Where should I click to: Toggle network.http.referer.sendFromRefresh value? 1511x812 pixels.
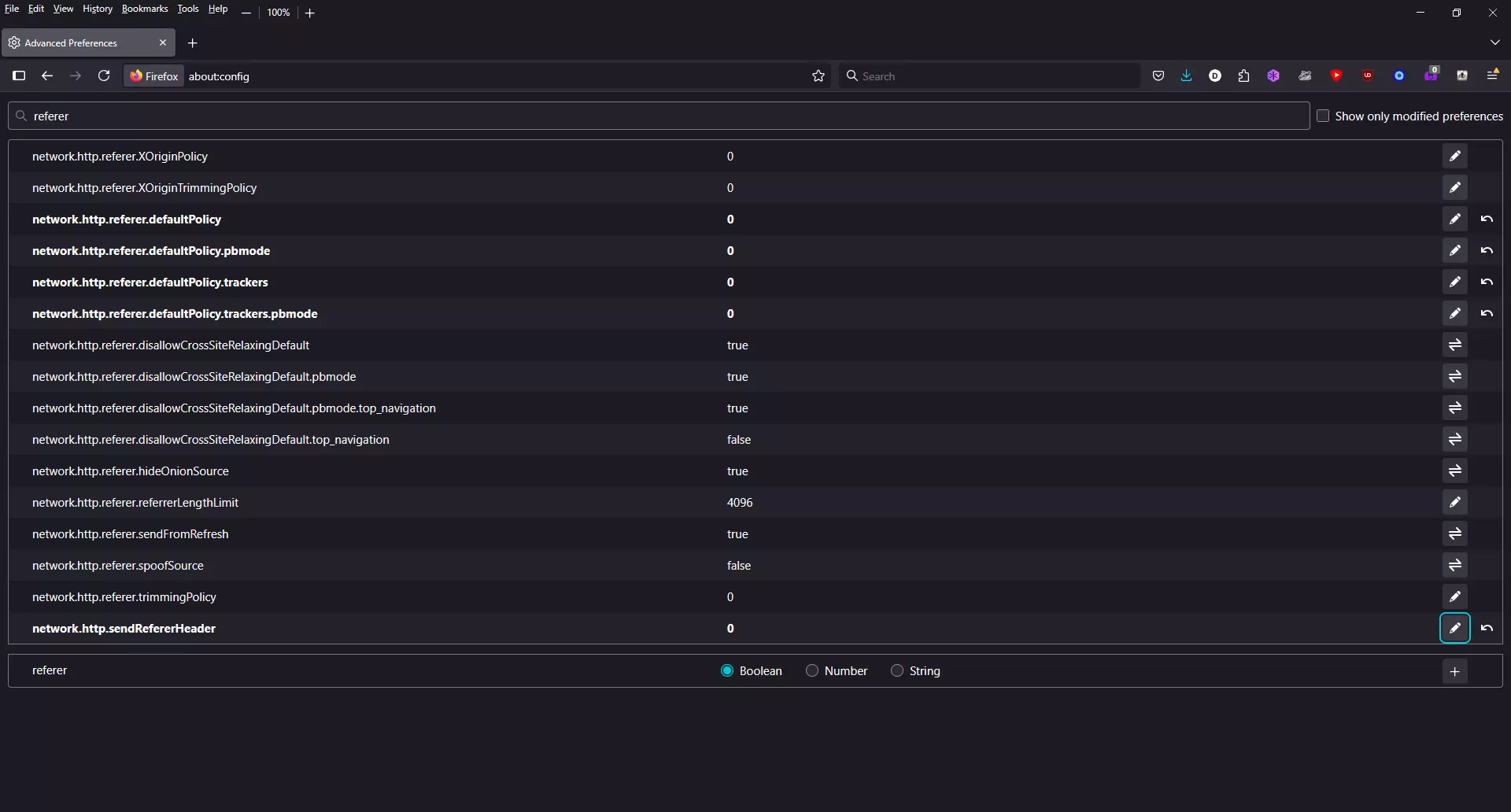[1454, 533]
